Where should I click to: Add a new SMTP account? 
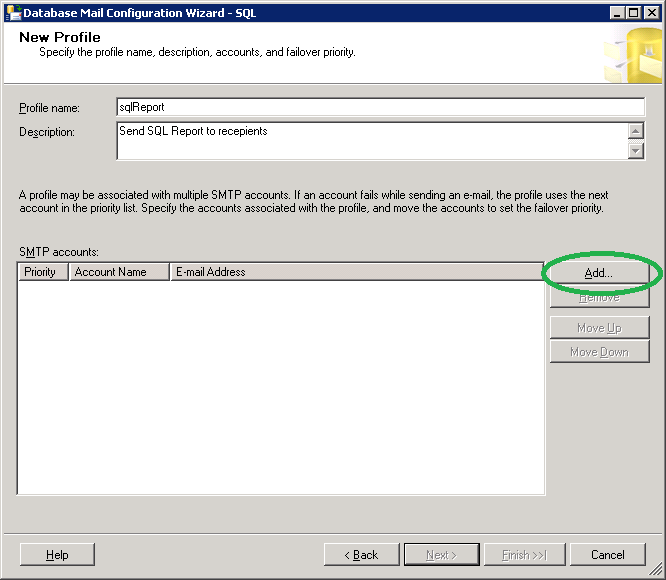pos(599,272)
